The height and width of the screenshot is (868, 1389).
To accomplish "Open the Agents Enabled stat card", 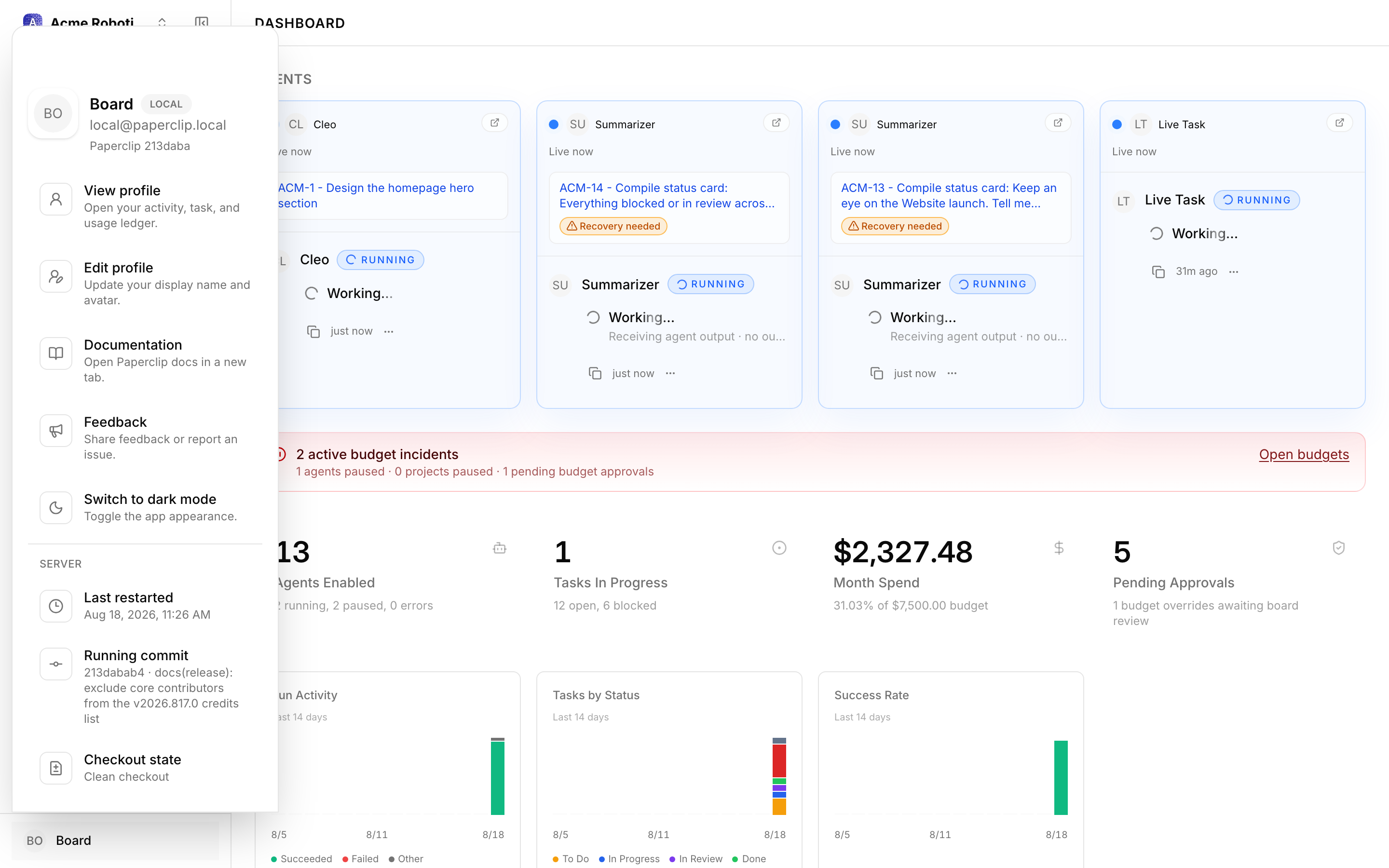I will coord(389,576).
